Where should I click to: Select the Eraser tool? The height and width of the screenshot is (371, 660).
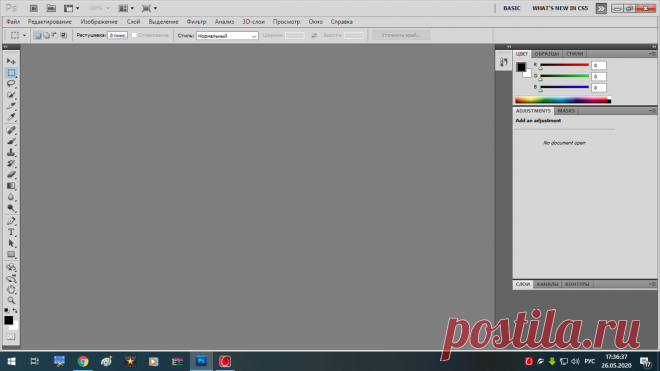pos(11,174)
